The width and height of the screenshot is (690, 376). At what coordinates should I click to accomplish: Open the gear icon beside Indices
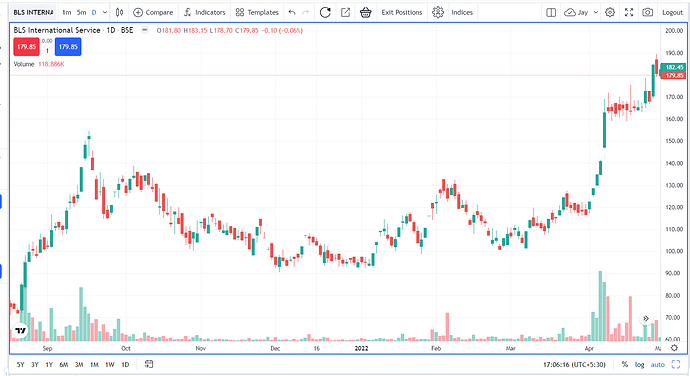click(438, 12)
